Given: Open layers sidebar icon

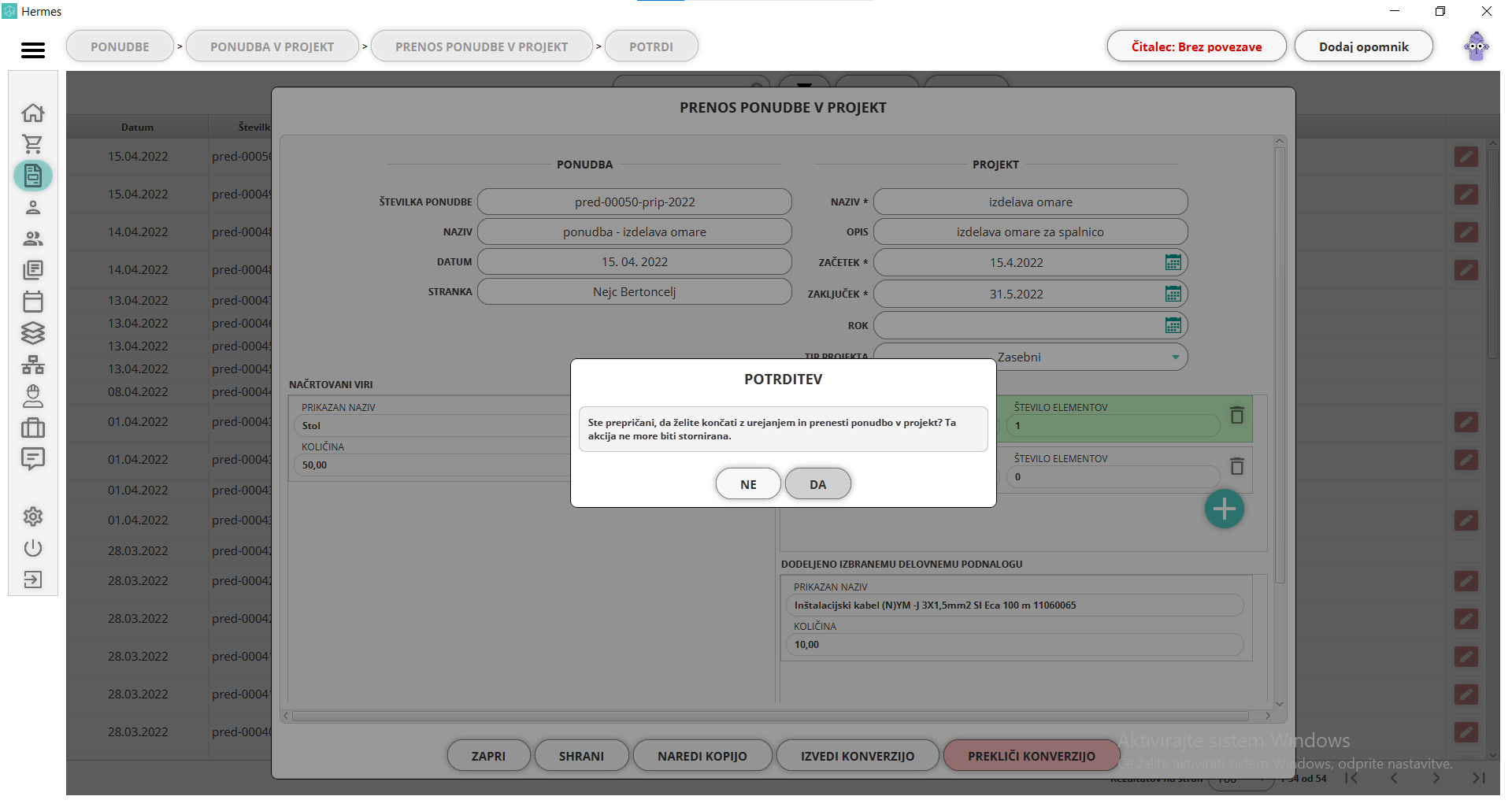Looking at the screenshot, I should click(x=32, y=333).
